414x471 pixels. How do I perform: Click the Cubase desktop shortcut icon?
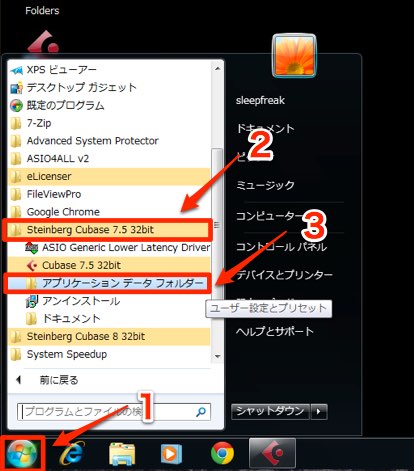43,42
